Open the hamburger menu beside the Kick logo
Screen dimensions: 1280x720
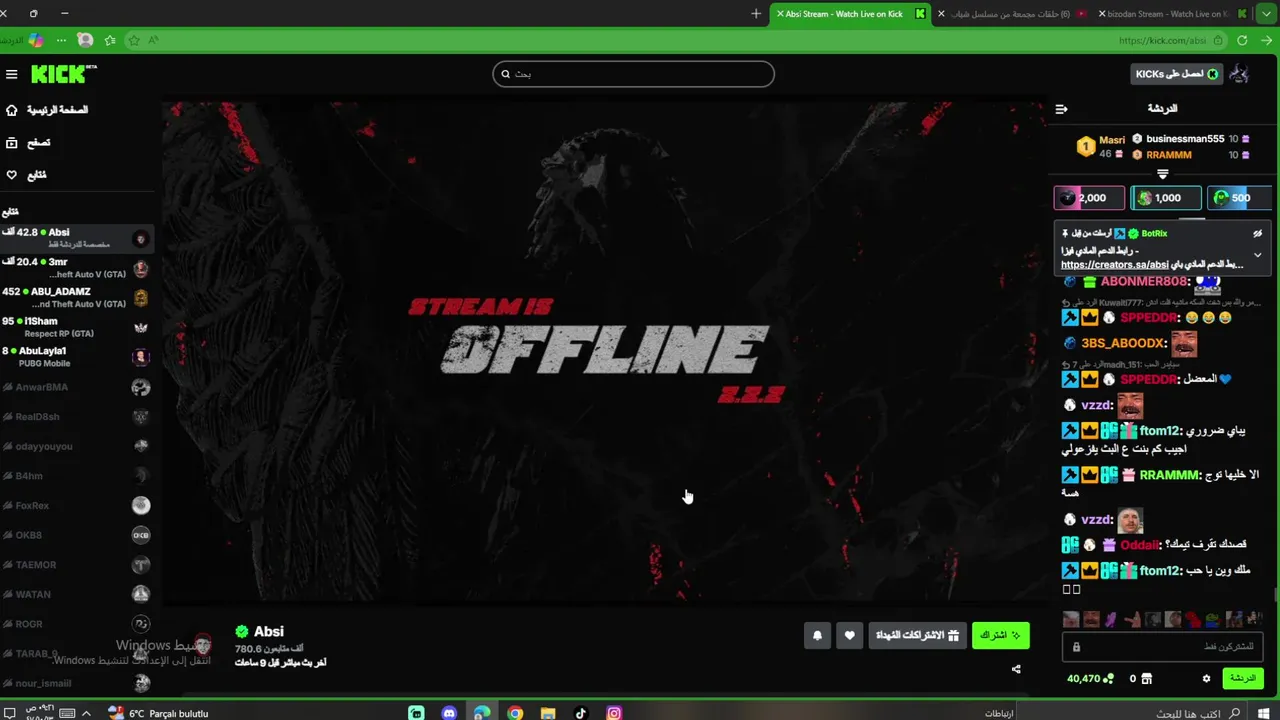point(12,74)
